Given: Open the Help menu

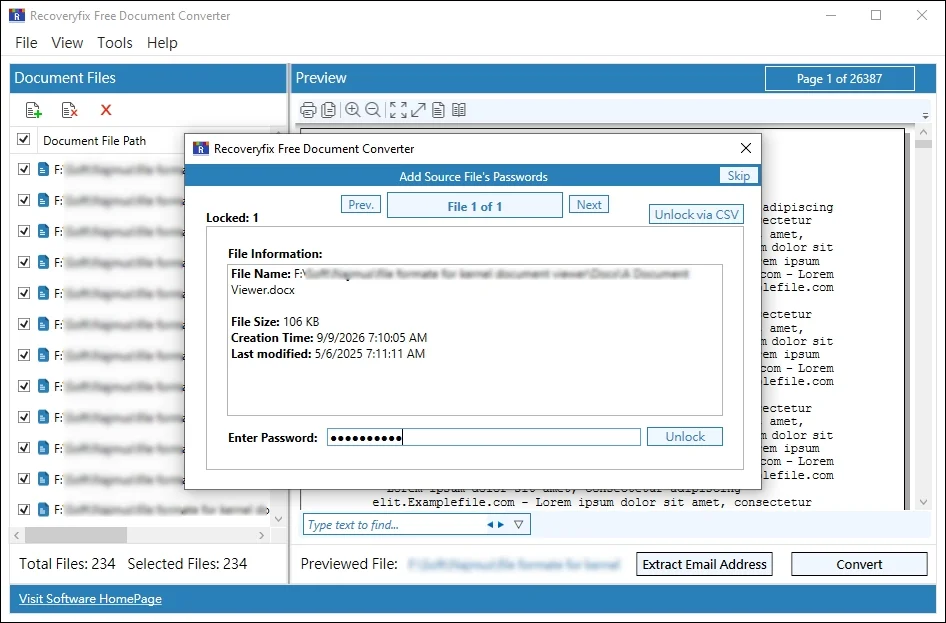Looking at the screenshot, I should (x=162, y=43).
